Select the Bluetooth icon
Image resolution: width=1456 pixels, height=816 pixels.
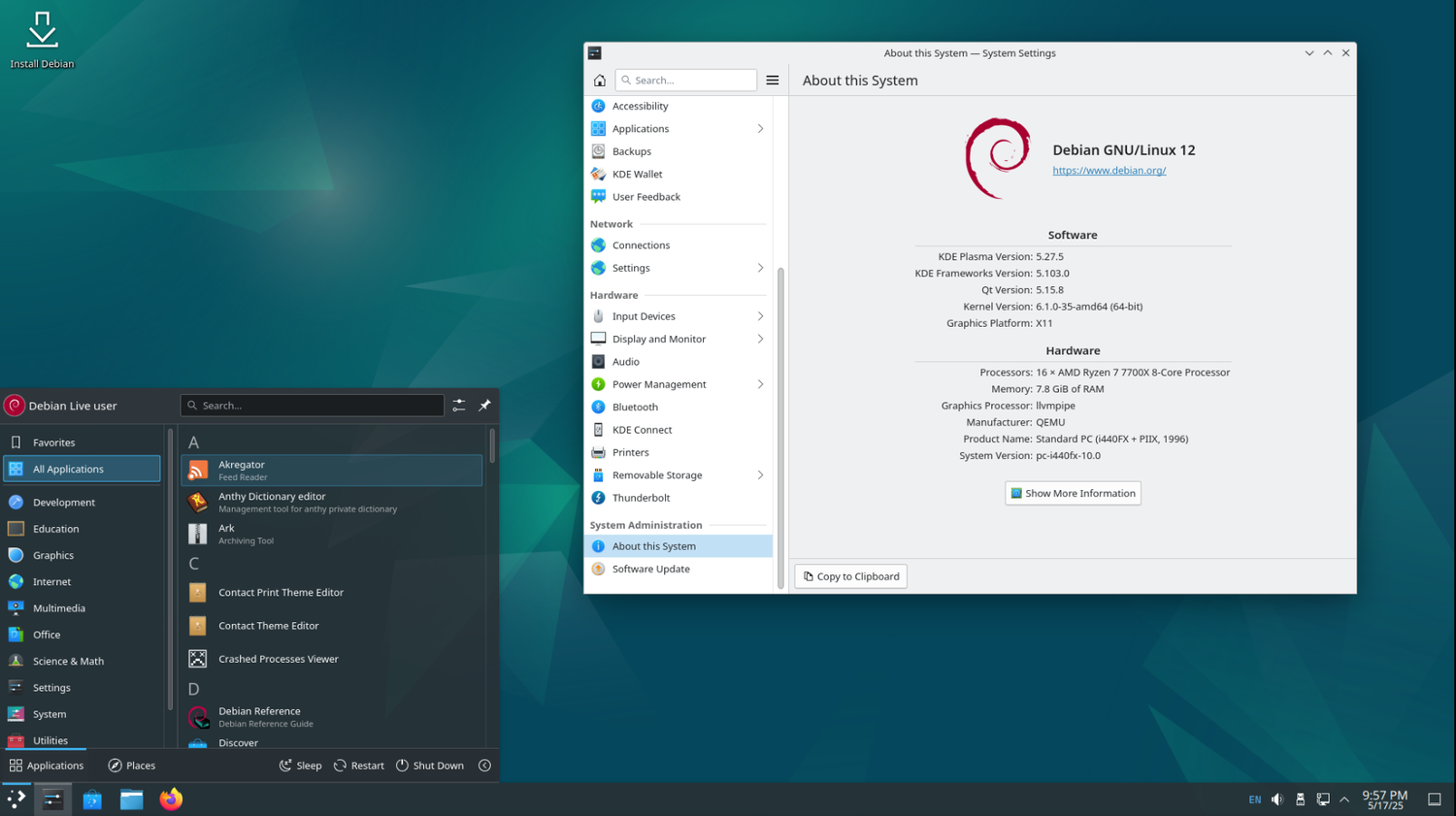pyautogui.click(x=598, y=408)
